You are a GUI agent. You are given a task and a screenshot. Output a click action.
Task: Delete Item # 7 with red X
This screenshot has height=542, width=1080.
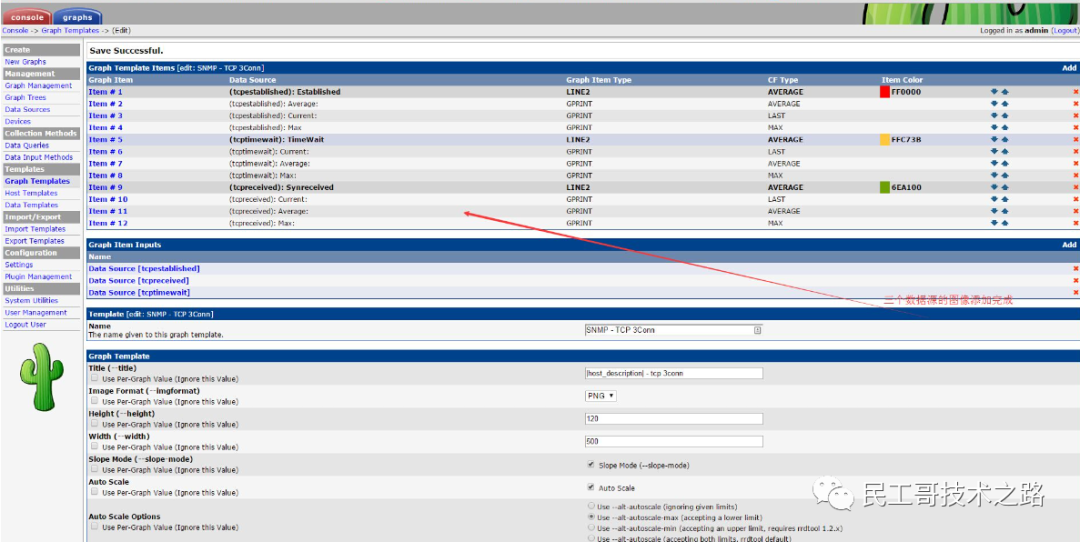click(x=1075, y=163)
